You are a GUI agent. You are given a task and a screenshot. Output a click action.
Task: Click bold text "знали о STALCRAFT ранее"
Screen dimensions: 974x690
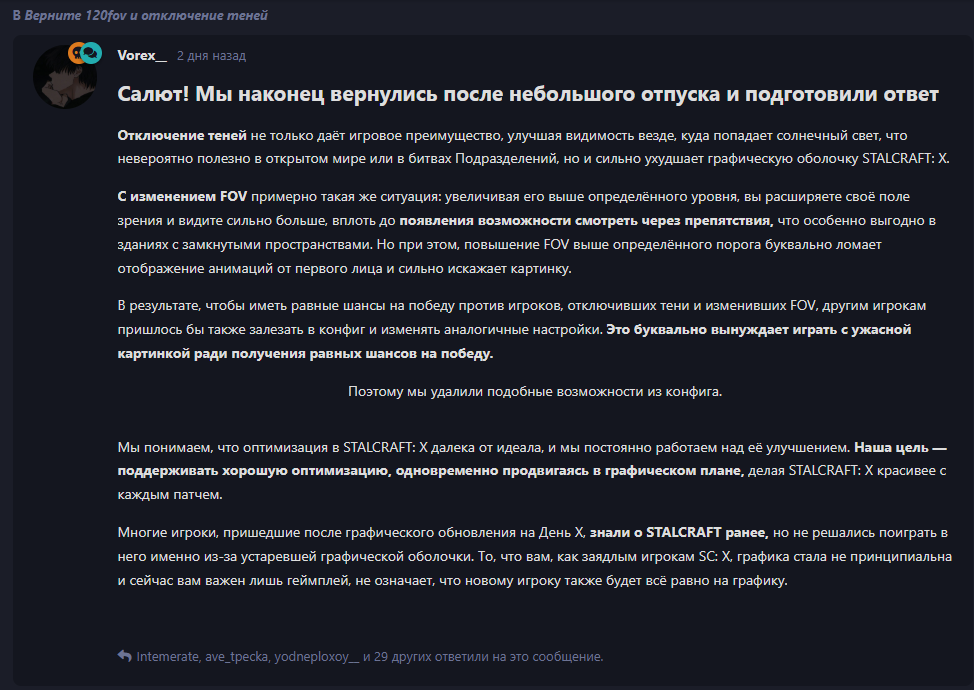[679, 532]
